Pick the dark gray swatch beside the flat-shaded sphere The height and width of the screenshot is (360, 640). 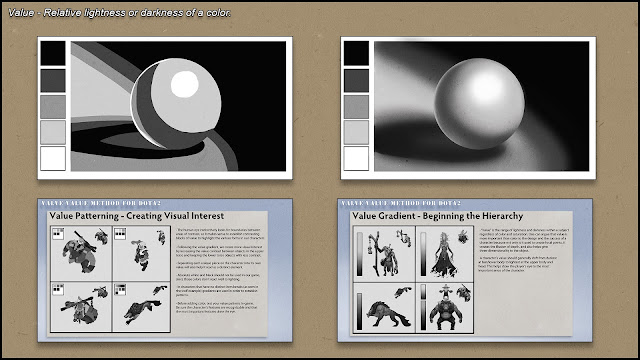(53, 80)
